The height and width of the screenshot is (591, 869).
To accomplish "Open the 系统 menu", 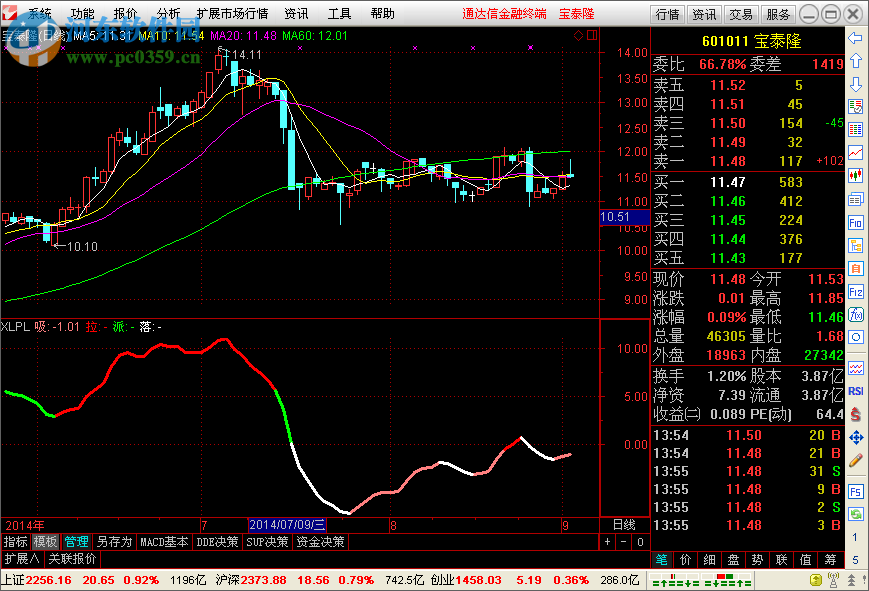I will tap(40, 13).
